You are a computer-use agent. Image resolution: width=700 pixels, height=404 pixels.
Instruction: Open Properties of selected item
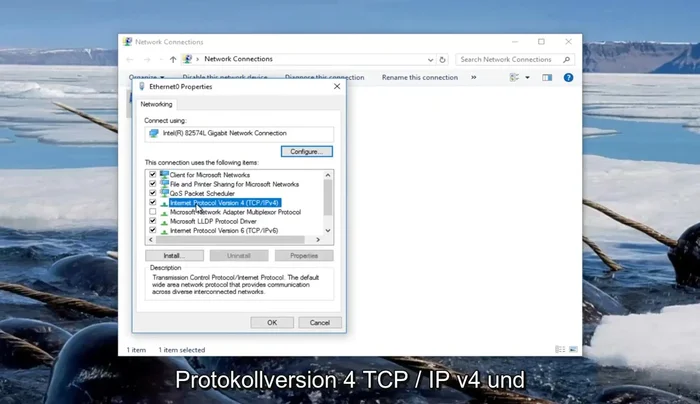tap(304, 256)
